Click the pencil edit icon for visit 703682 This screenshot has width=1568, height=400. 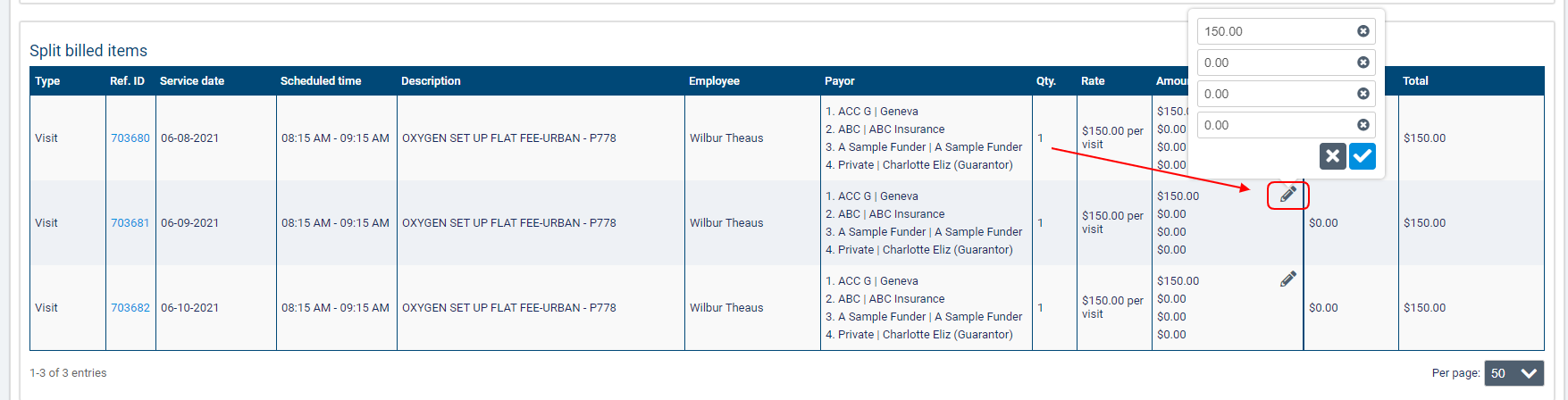(1287, 279)
